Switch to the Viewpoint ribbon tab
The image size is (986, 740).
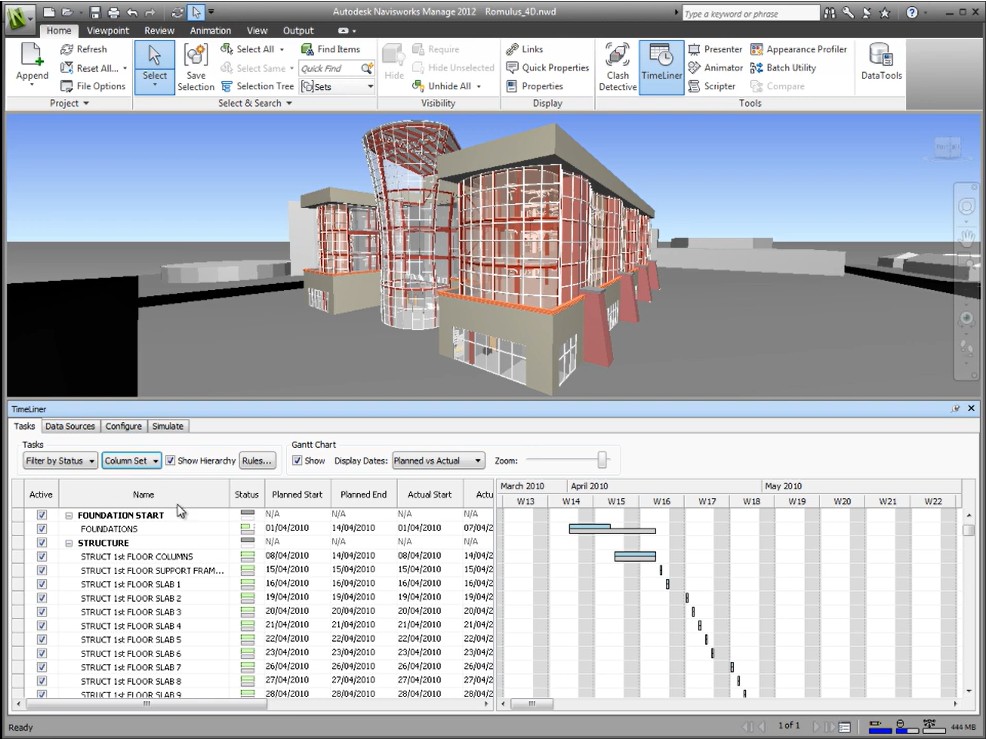tap(107, 31)
